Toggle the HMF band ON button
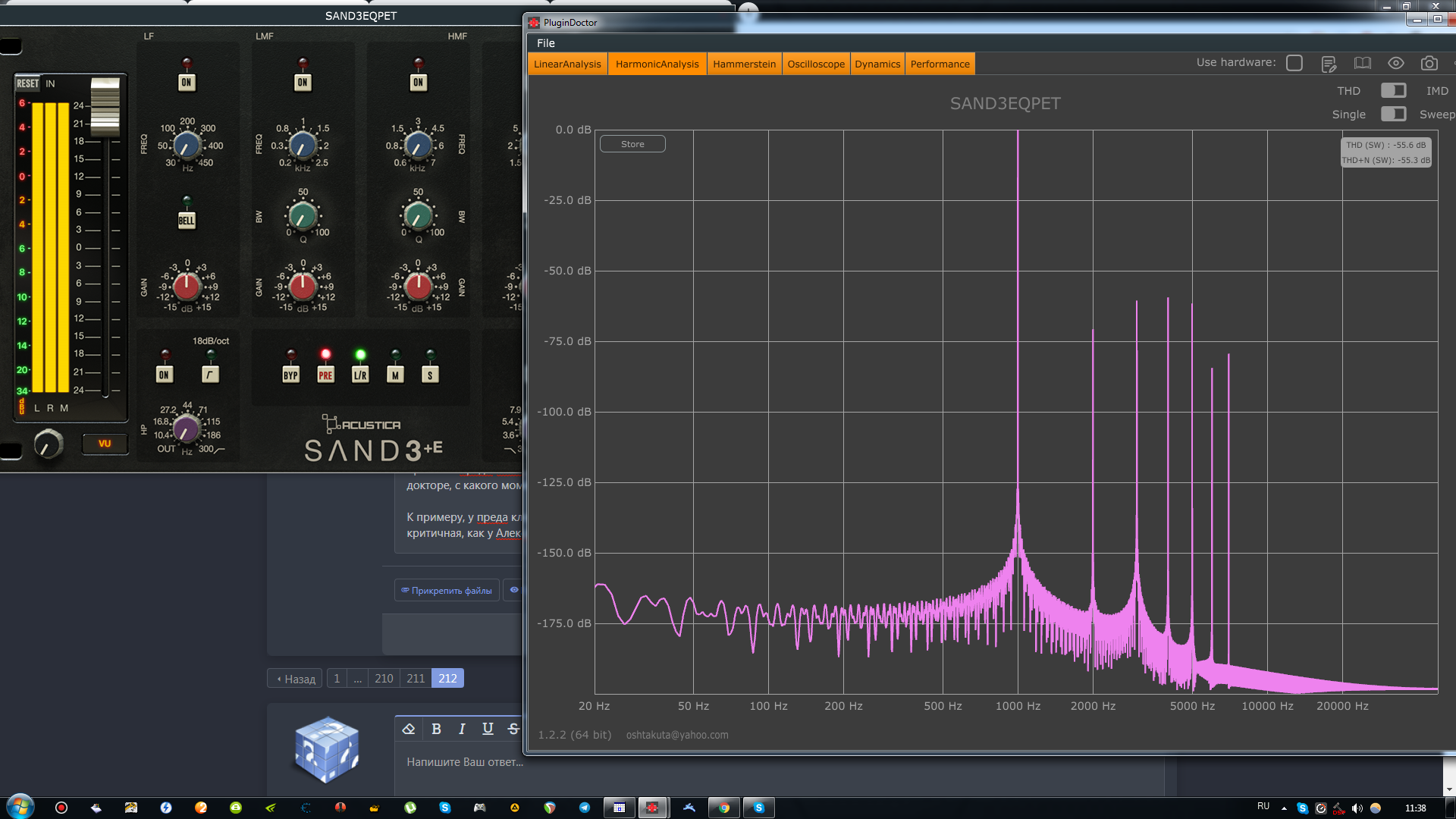The image size is (1456, 819). [x=418, y=82]
